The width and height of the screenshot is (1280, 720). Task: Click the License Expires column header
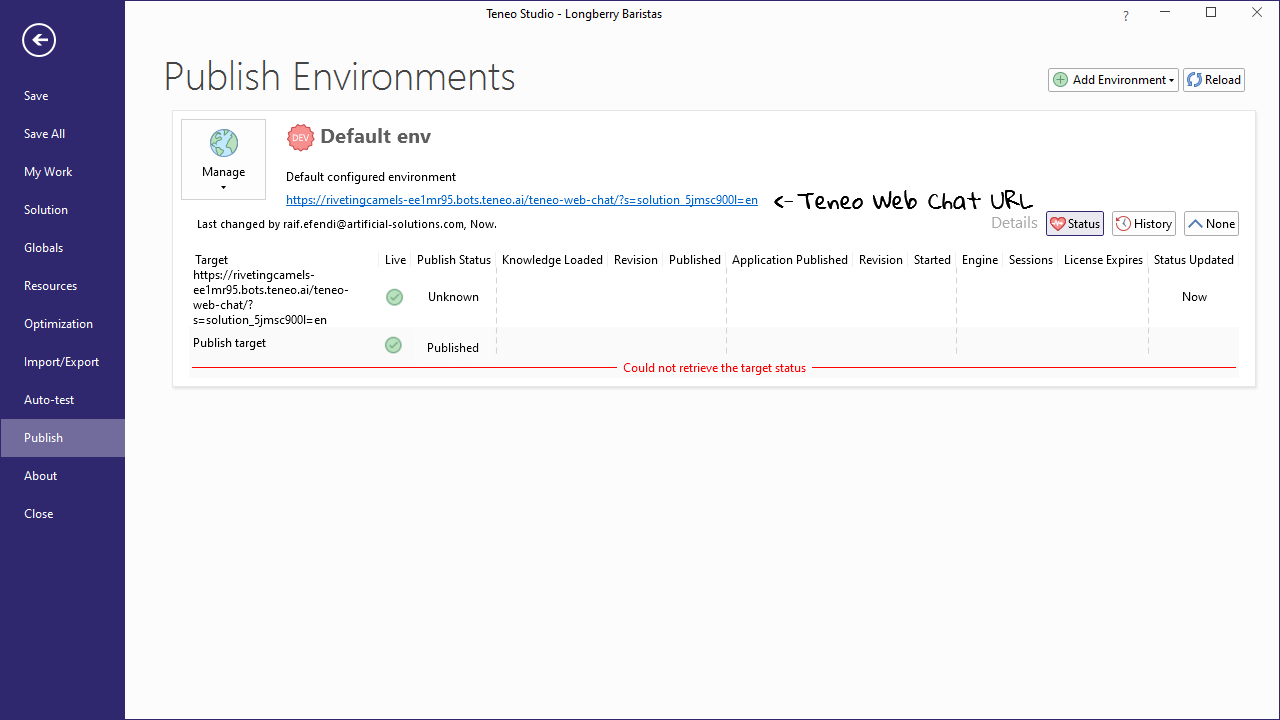1103,260
